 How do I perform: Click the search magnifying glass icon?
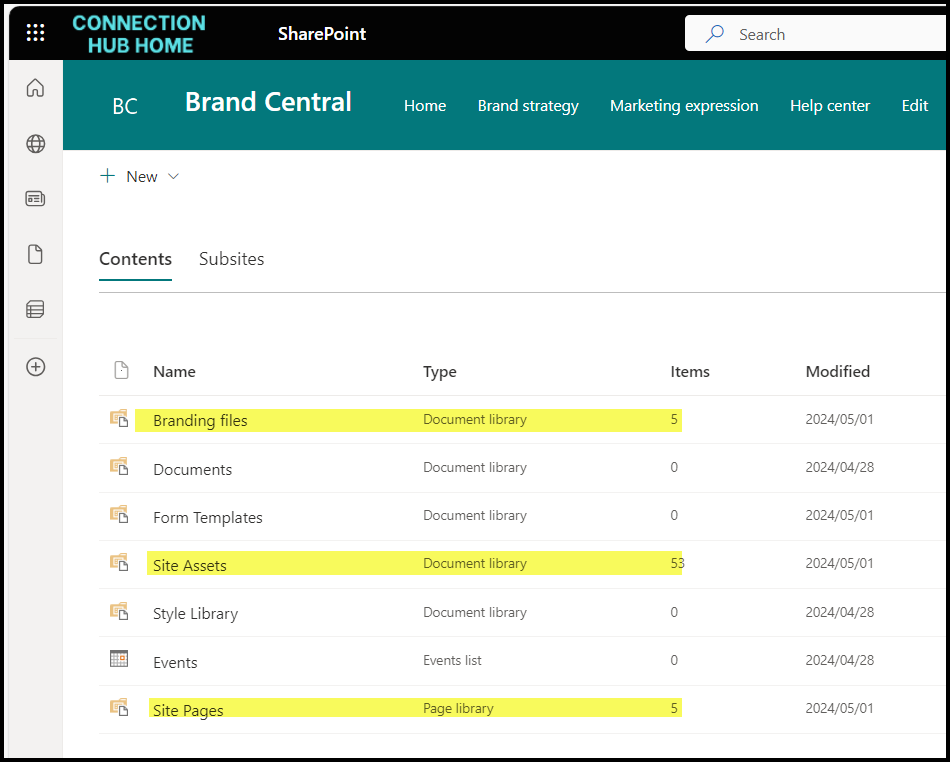713,33
